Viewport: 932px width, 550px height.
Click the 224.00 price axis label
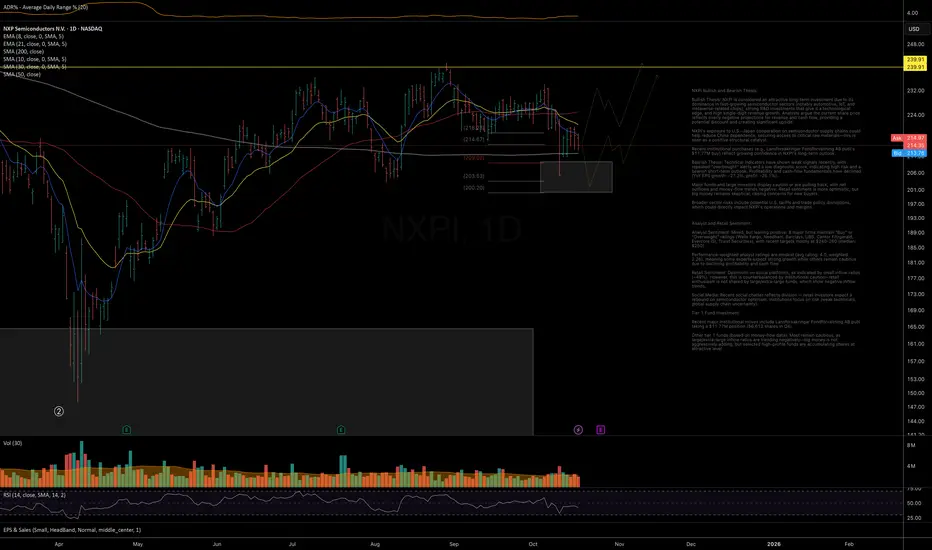915,115
